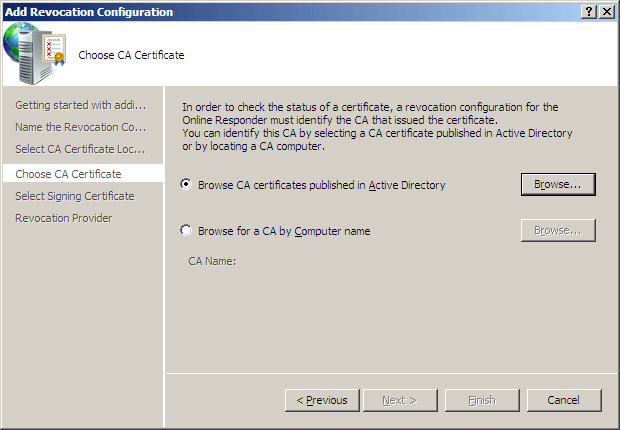620x430 pixels.
Task: Jump to Select CA Certificate Location step
Action: pyautogui.click(x=80, y=149)
